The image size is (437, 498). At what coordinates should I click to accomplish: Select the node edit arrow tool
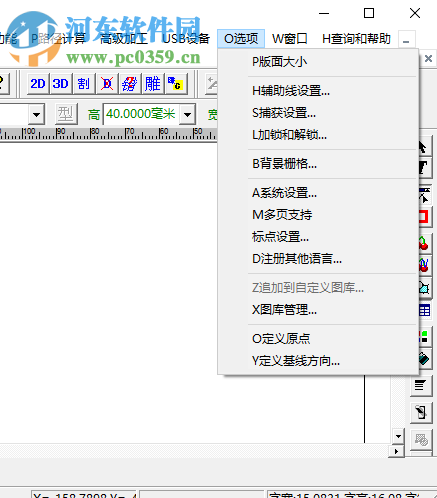(x=424, y=195)
